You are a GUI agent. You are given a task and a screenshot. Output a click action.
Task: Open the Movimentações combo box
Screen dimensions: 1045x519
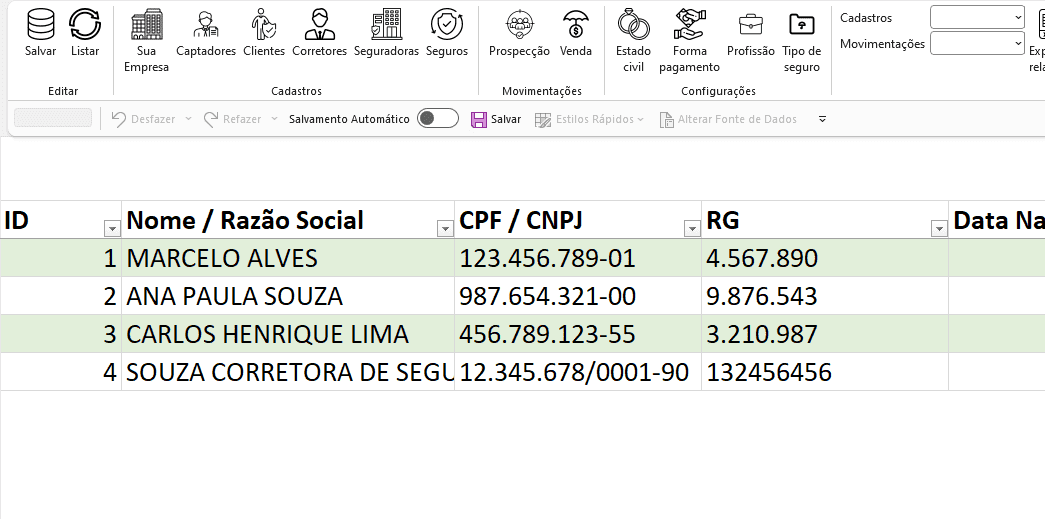[977, 44]
